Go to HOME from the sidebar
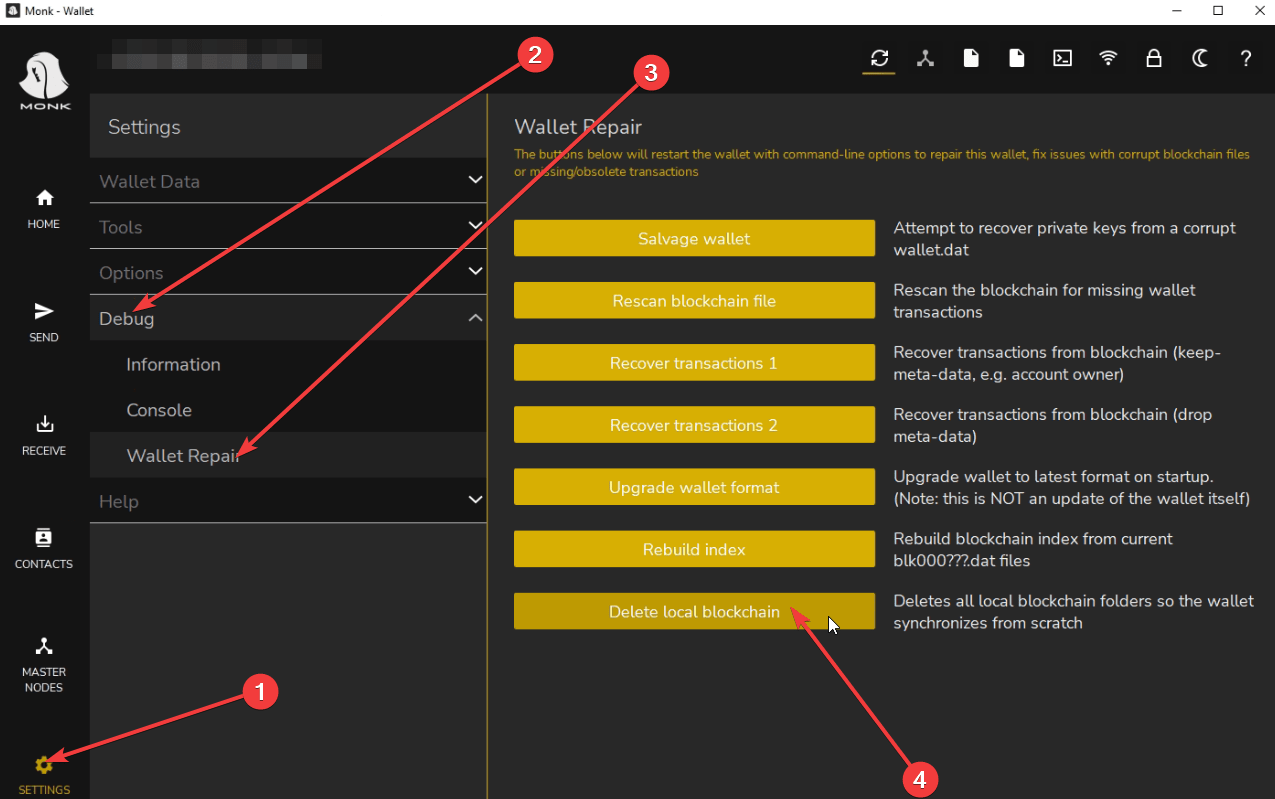1275x799 pixels. pyautogui.click(x=43, y=207)
